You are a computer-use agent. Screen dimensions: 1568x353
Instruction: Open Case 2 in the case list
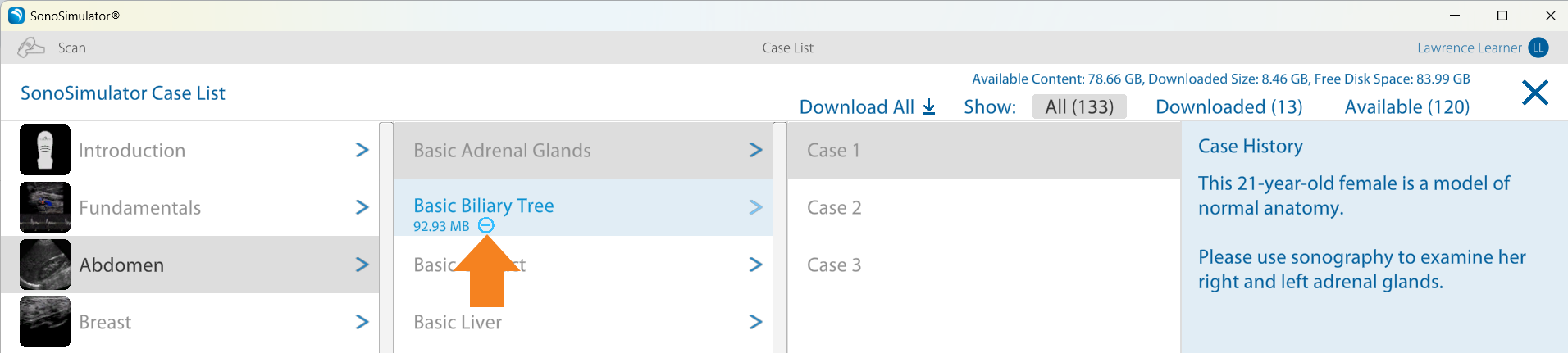(x=834, y=208)
